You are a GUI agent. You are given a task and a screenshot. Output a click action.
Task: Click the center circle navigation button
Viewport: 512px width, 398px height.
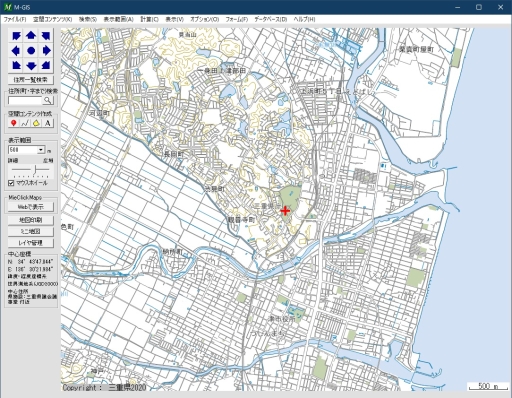point(31,50)
